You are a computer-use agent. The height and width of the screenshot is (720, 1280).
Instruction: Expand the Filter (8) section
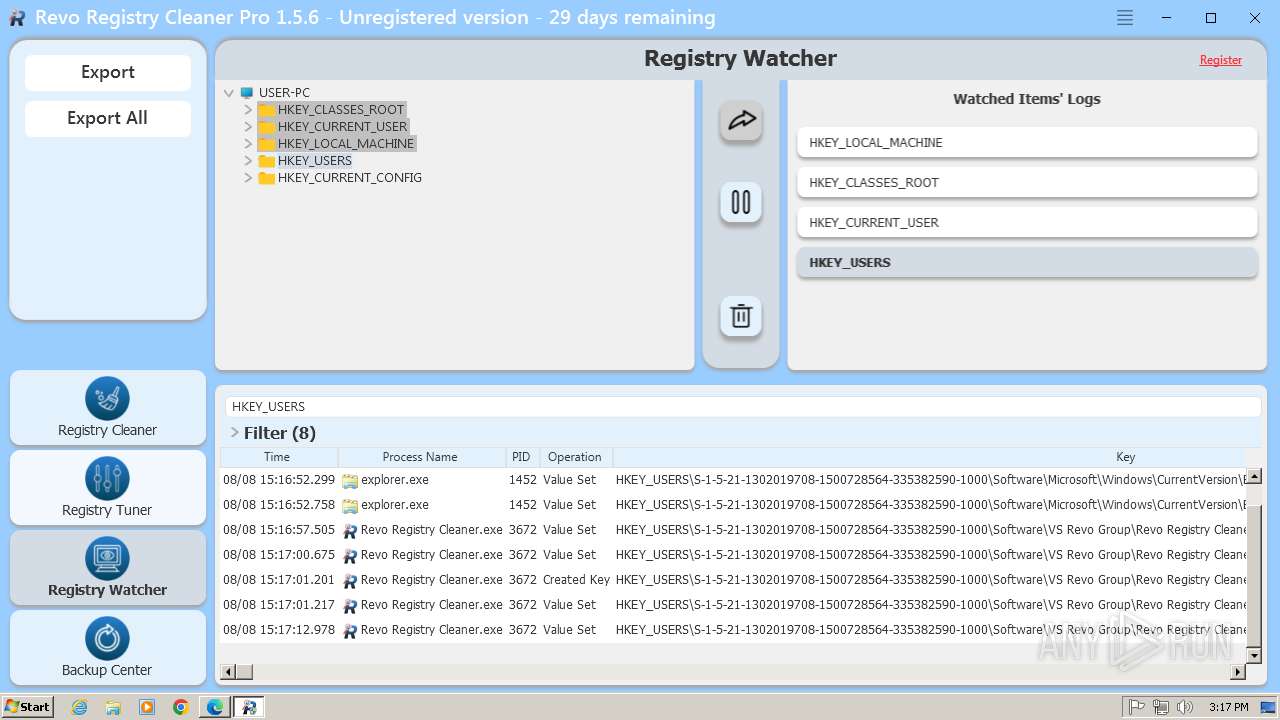(x=234, y=433)
